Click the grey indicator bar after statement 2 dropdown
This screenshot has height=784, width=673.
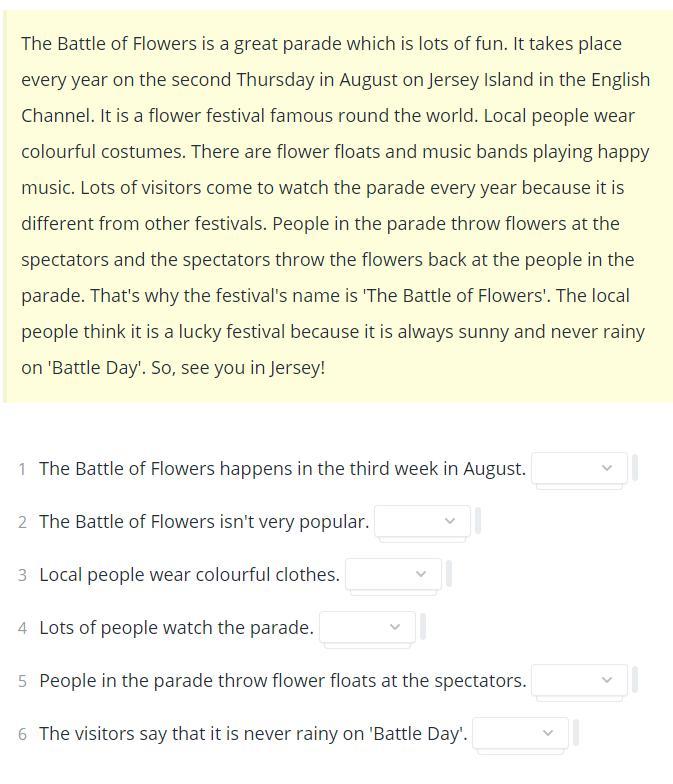point(478,521)
